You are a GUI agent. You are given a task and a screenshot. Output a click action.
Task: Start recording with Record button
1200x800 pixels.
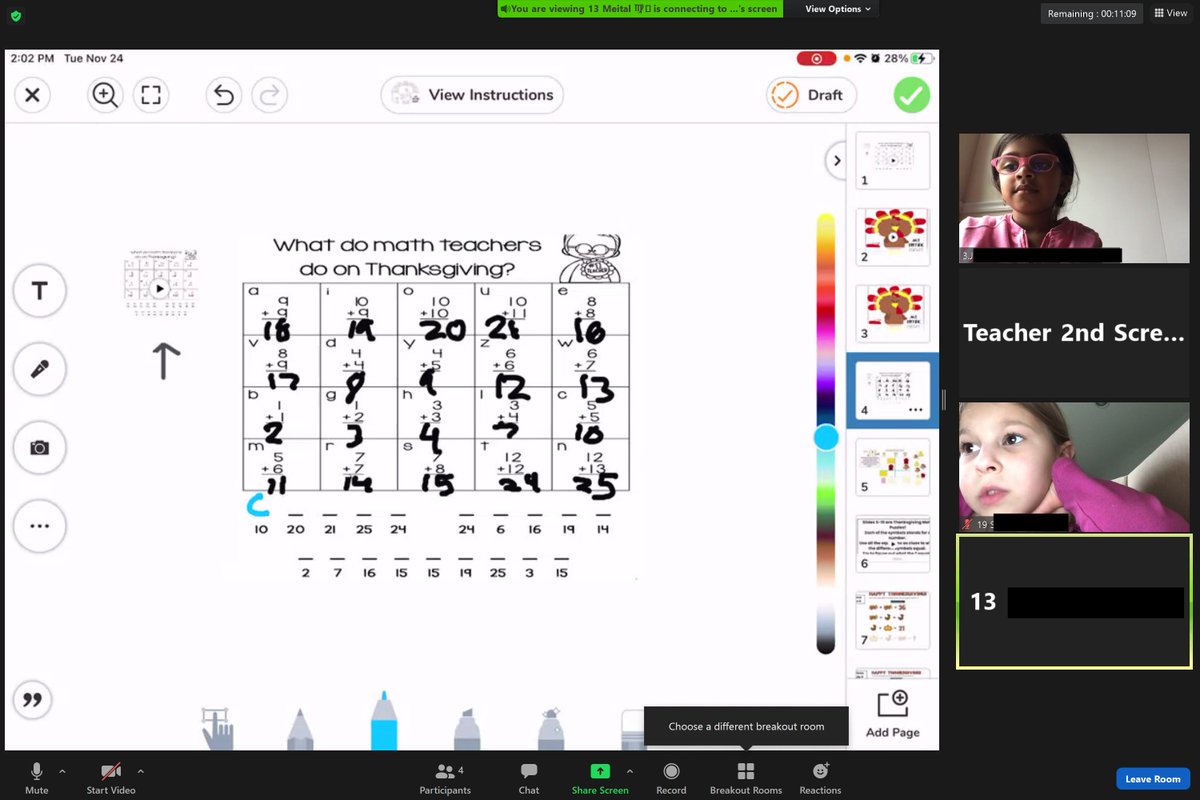coord(671,777)
